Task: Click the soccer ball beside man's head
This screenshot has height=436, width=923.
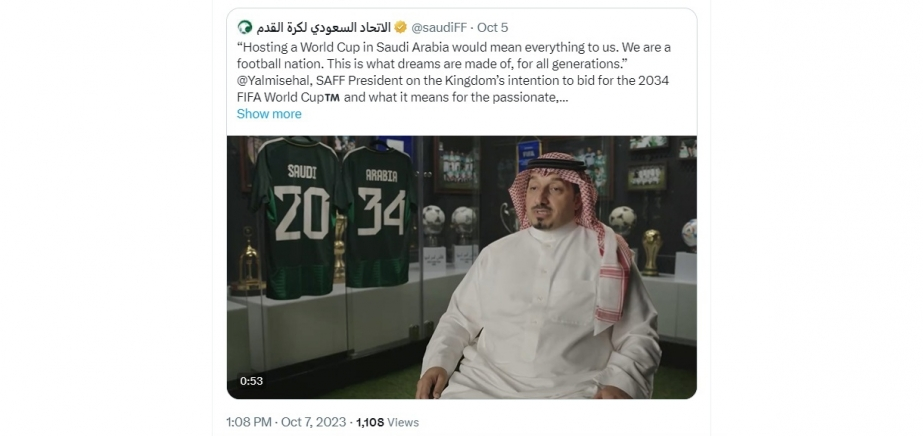Action: click(x=622, y=221)
